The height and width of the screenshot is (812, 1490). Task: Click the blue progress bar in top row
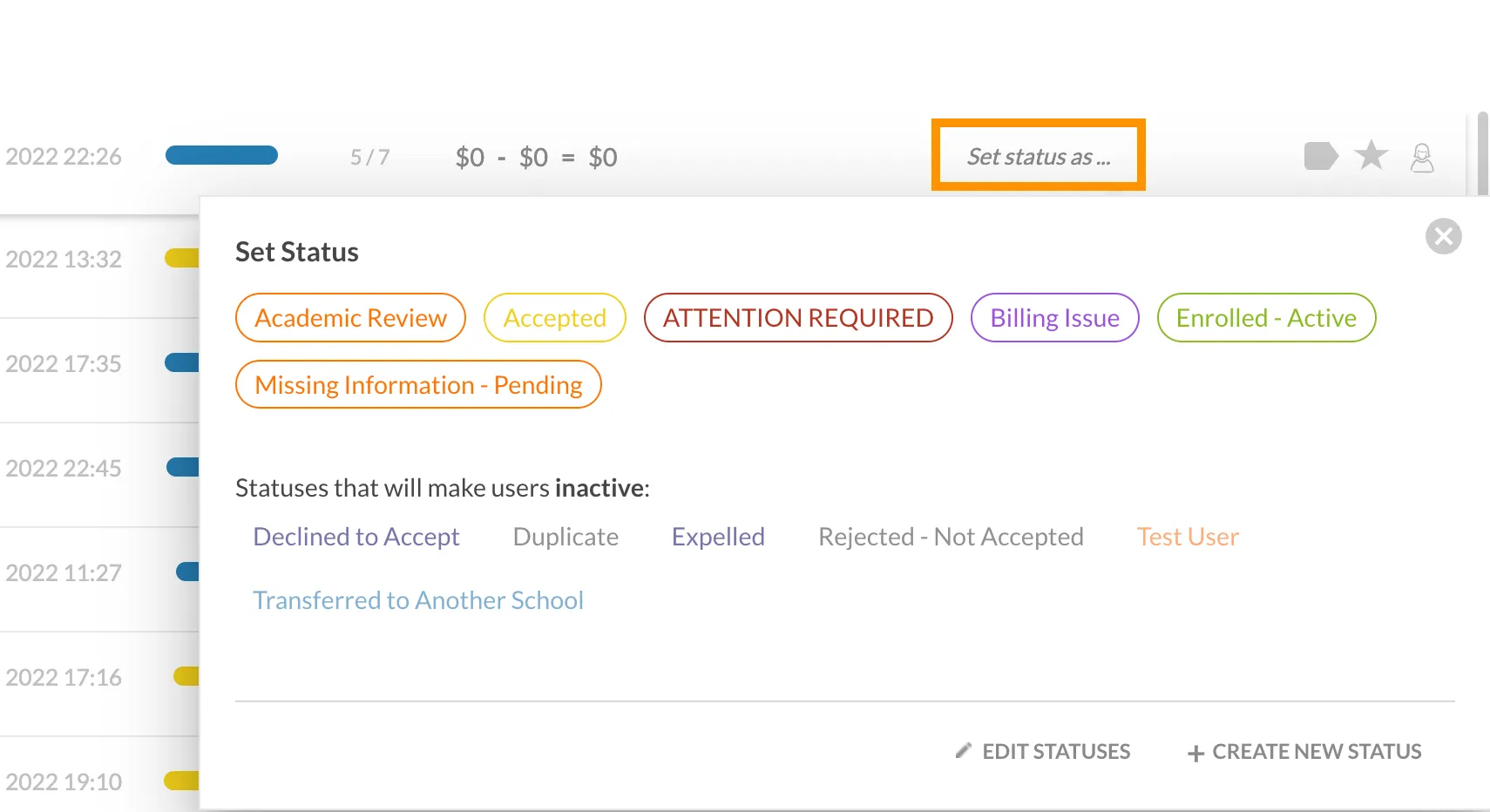click(221, 155)
